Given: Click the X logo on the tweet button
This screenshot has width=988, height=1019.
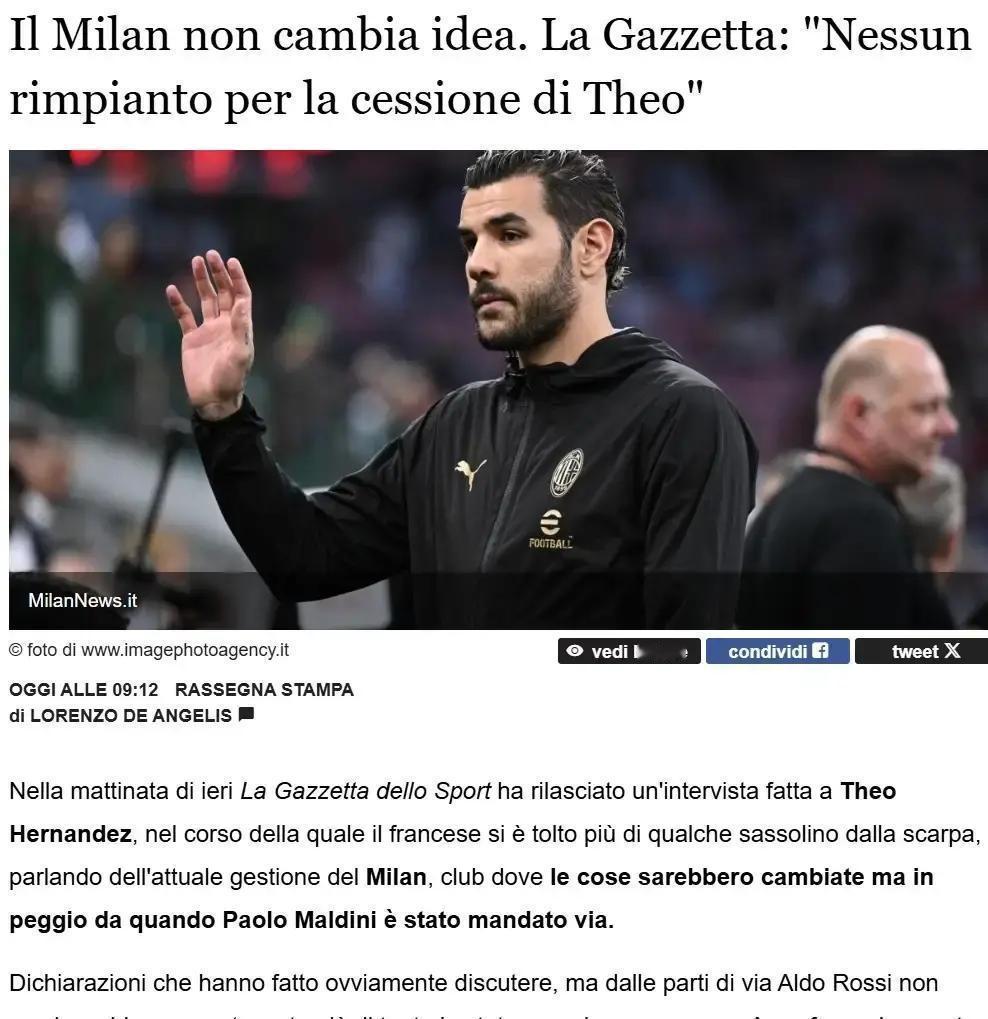Looking at the screenshot, I should 952,651.
